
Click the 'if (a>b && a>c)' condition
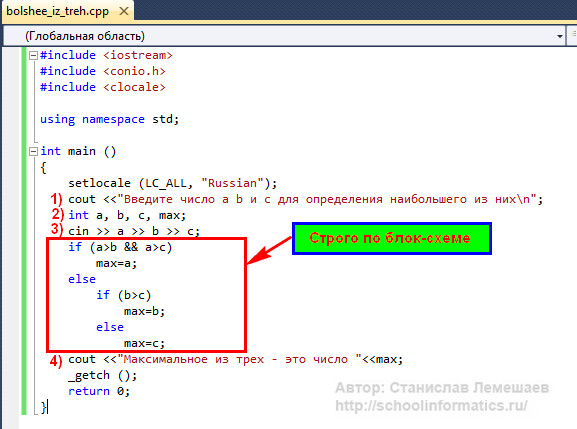pos(120,247)
